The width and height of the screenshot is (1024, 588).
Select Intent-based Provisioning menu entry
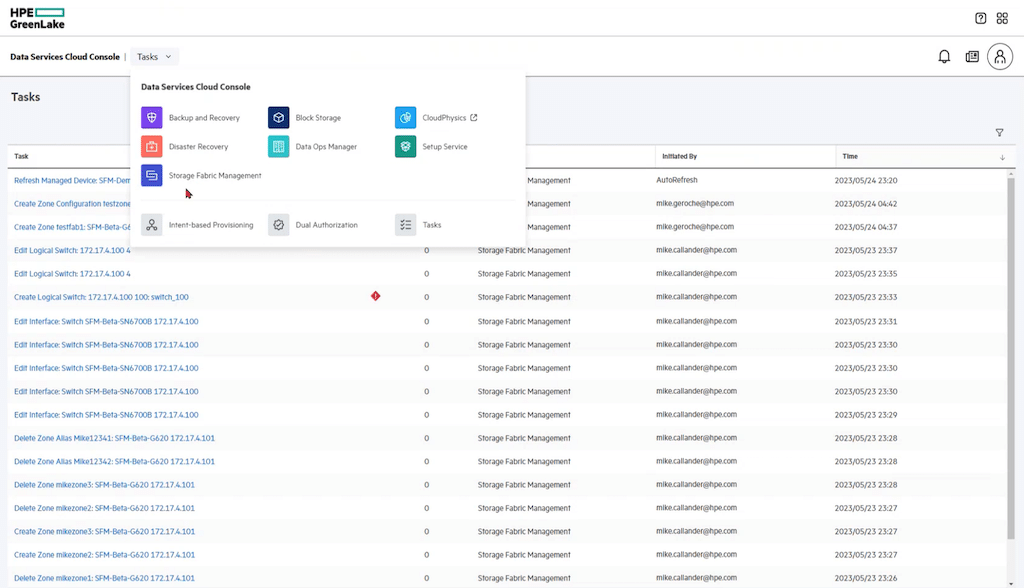pyautogui.click(x=211, y=225)
